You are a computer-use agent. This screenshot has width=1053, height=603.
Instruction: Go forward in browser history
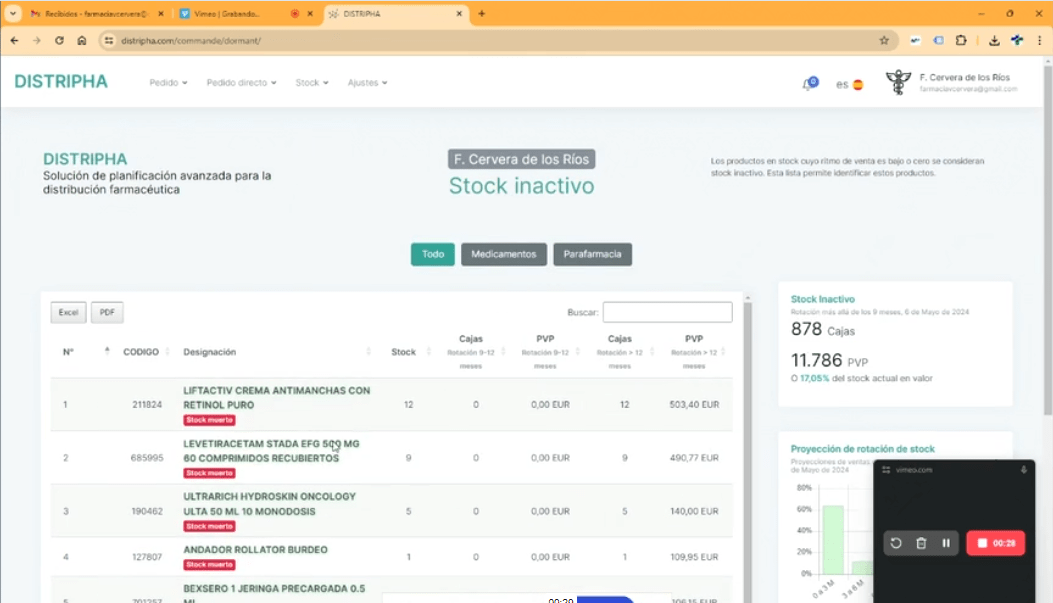point(37,40)
